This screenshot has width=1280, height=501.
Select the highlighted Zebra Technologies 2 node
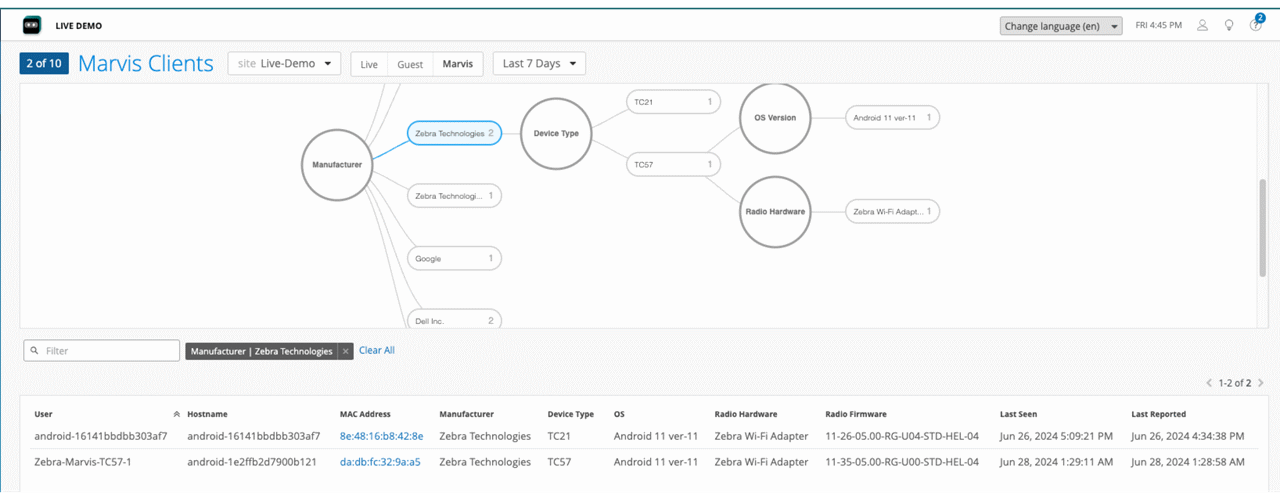(454, 133)
